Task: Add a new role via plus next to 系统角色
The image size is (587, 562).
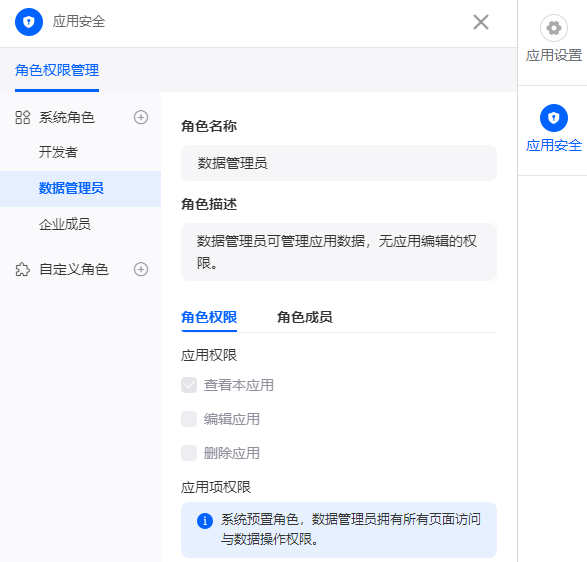Action: (x=141, y=118)
